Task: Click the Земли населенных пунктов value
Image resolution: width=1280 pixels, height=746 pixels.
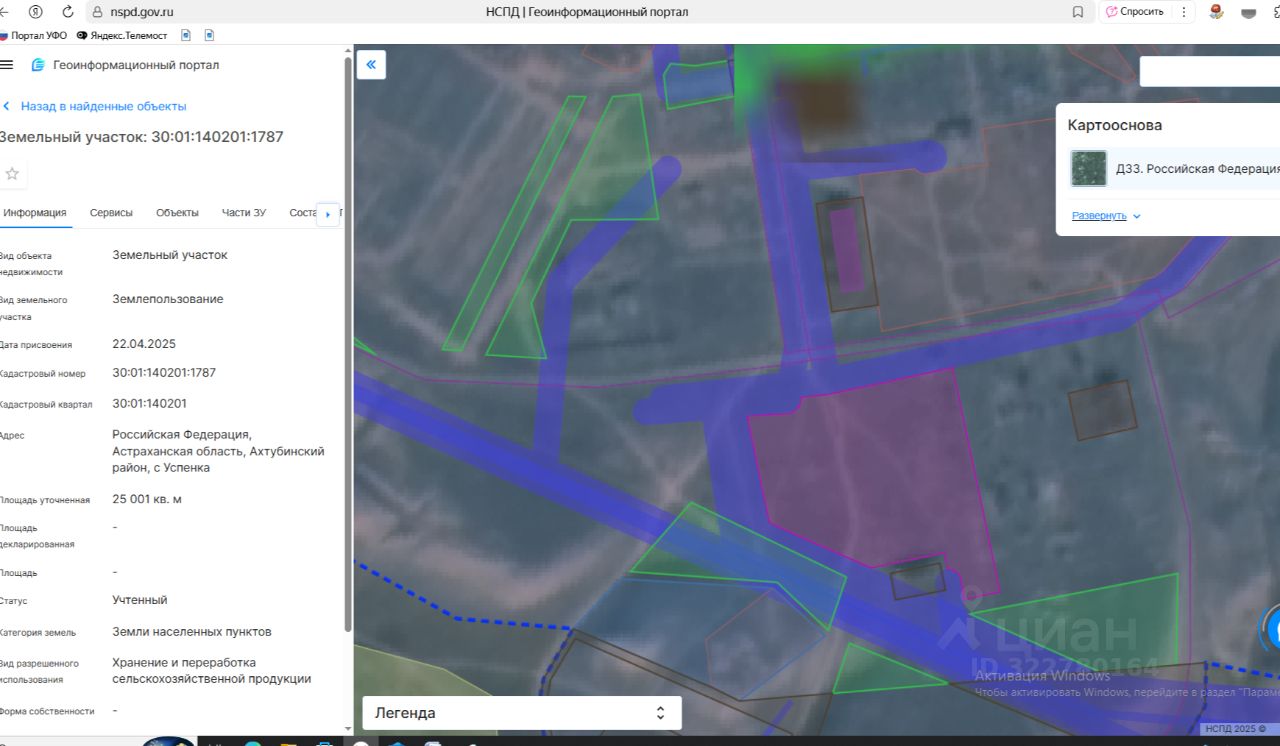Action: point(192,632)
